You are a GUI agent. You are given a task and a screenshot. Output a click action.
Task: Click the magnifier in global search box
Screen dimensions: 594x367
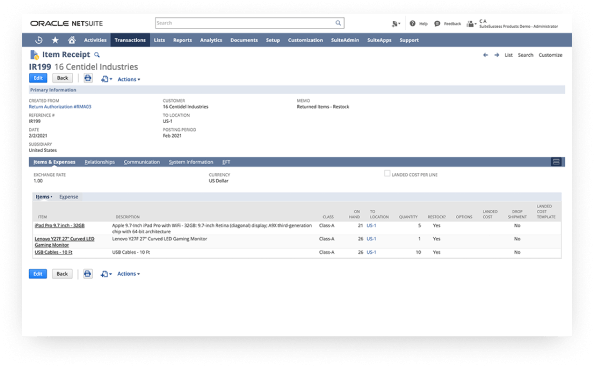coord(338,23)
